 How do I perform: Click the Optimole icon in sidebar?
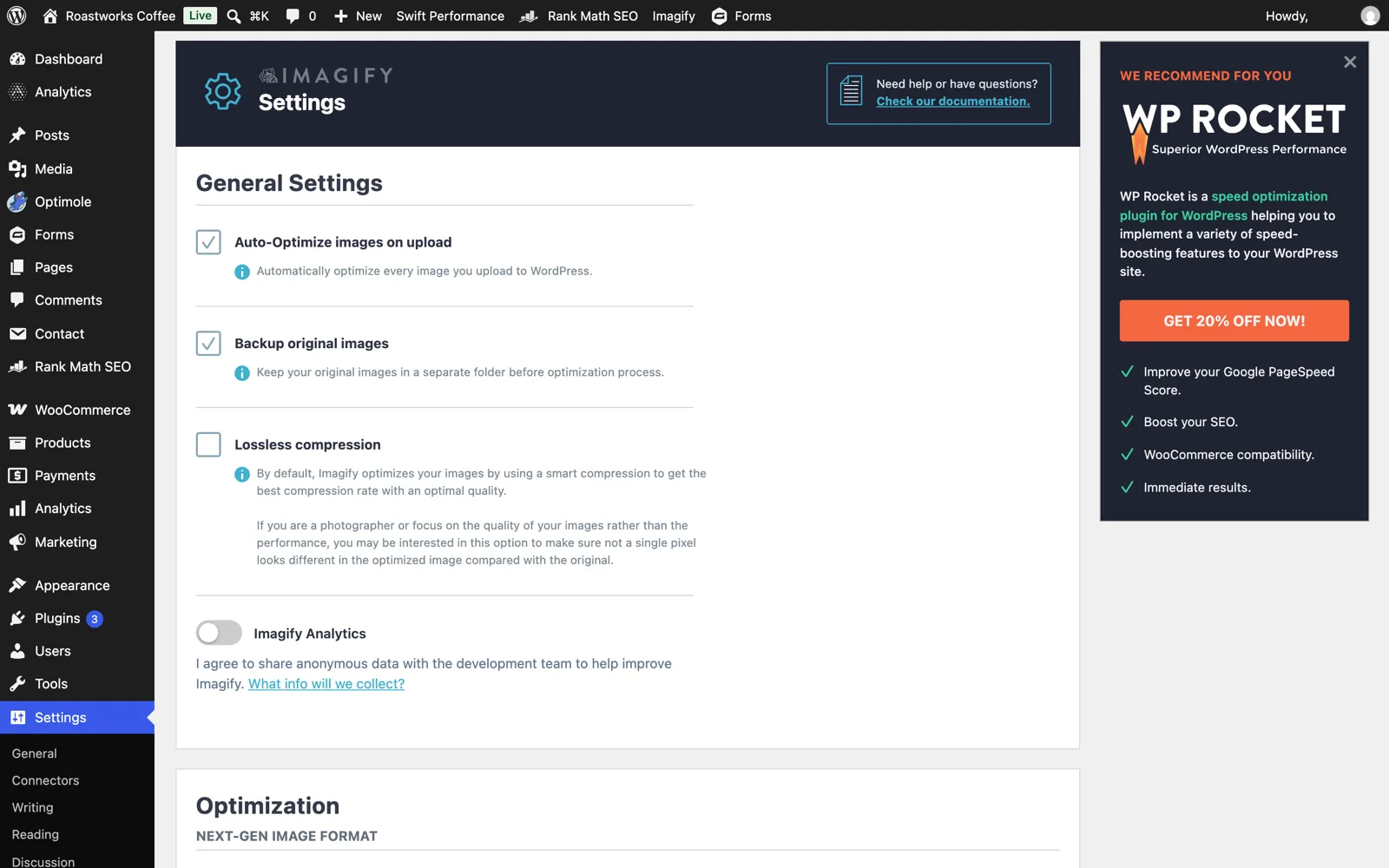[17, 202]
